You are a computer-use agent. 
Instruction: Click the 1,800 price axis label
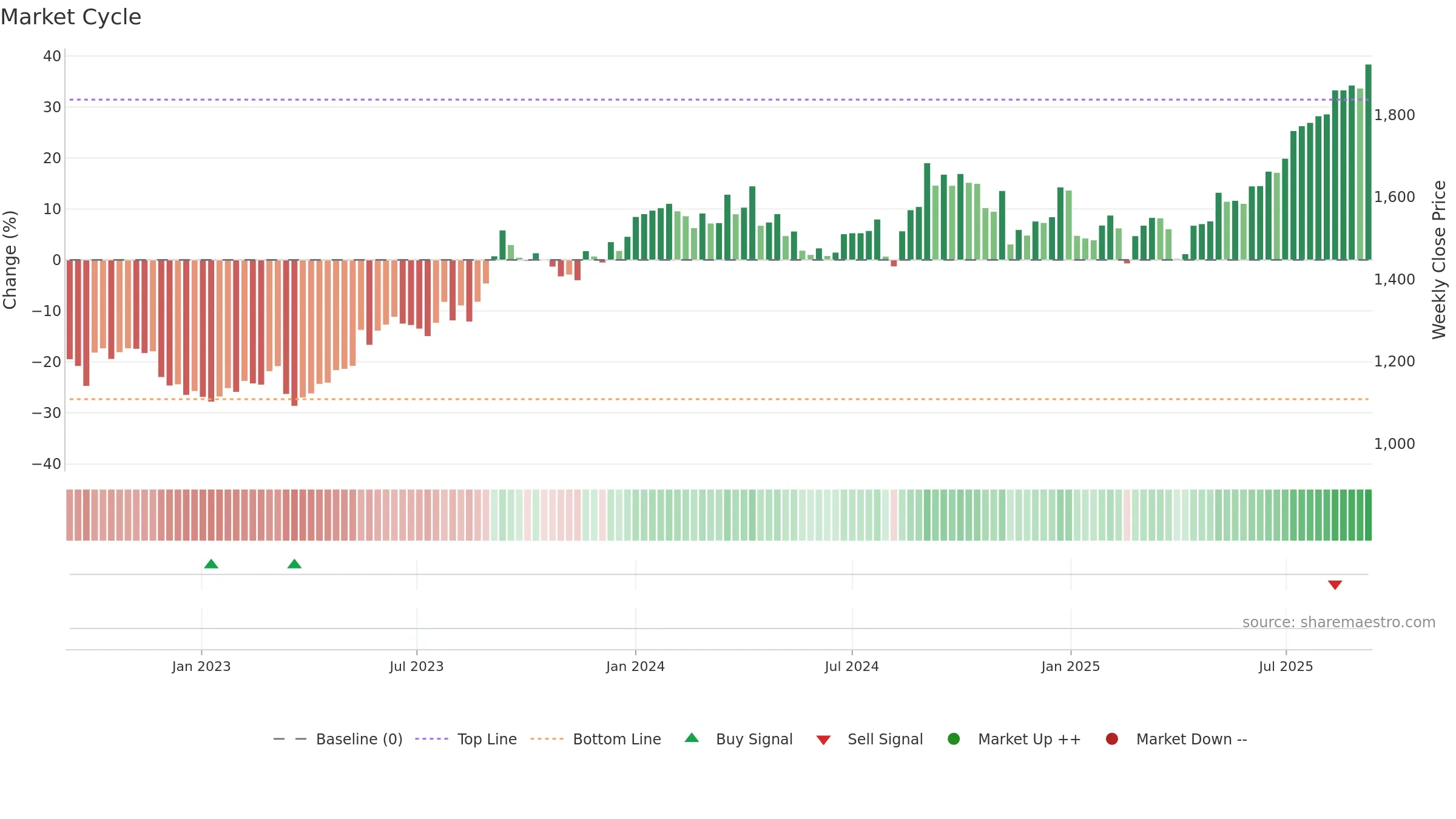[x=1394, y=115]
